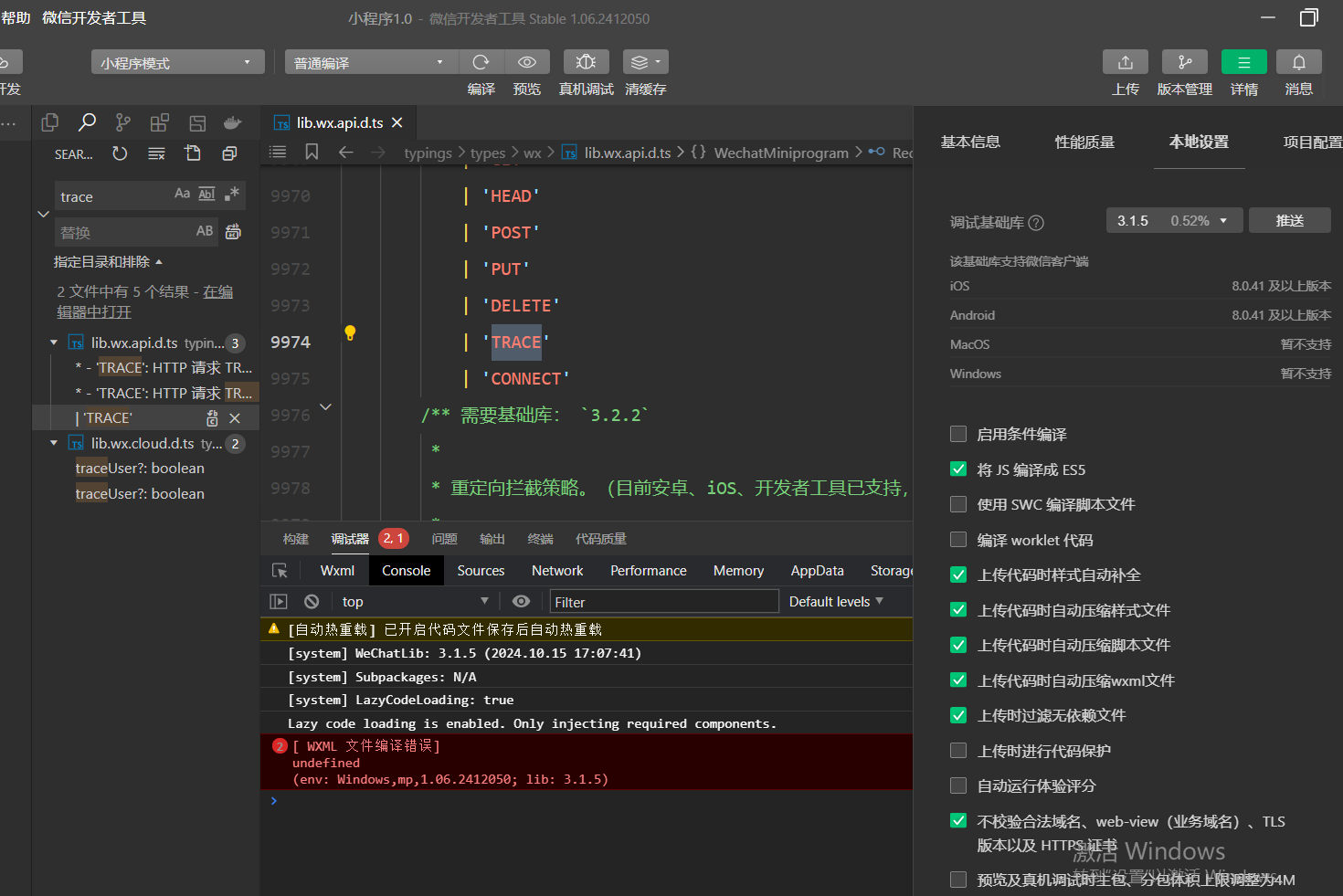
Task: Open 版本管理 version control button
Action: click(x=1185, y=62)
